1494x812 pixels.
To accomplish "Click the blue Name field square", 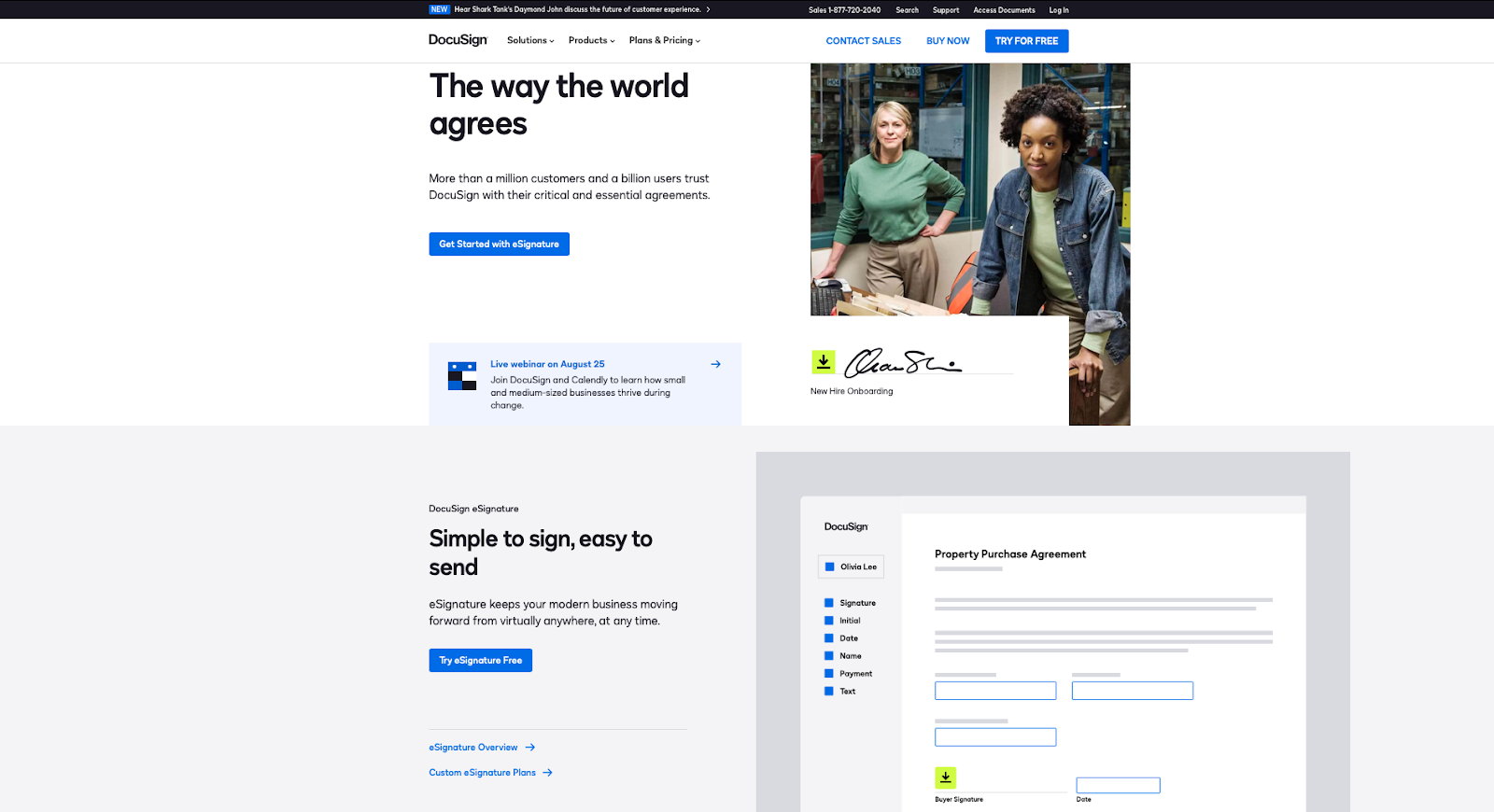I will (828, 656).
